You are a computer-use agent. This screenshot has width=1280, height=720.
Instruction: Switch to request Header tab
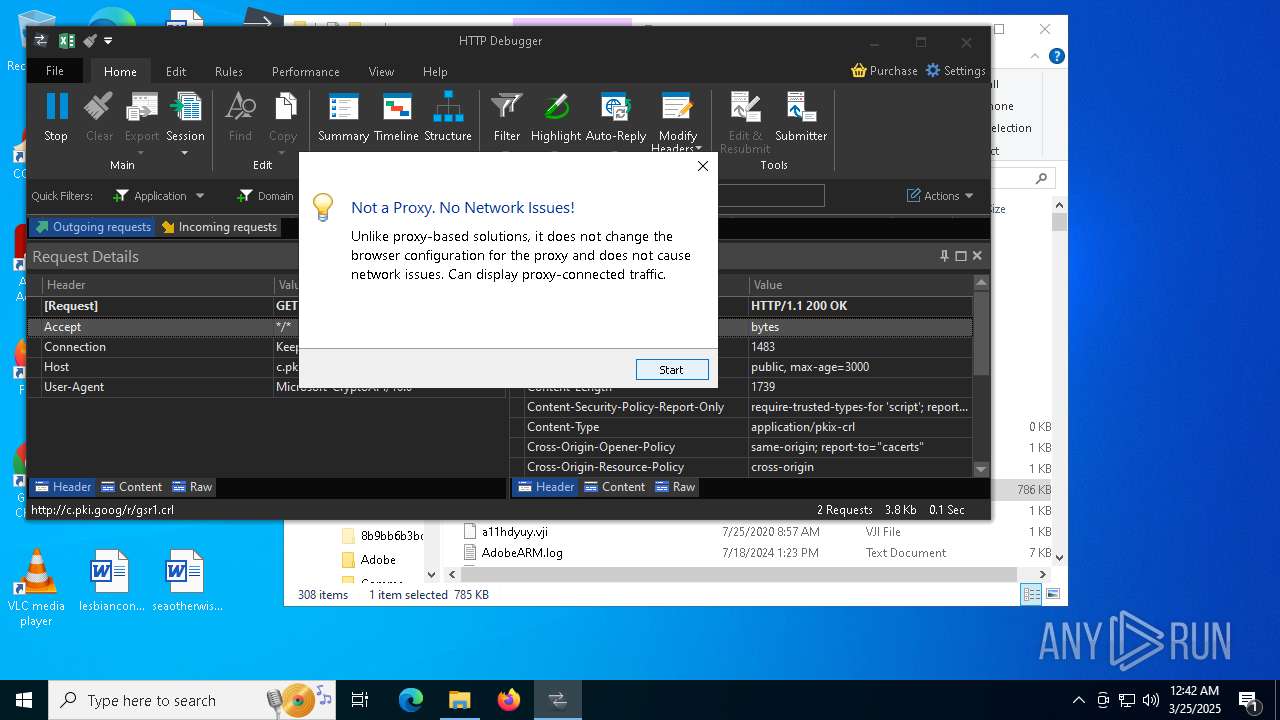(62, 487)
